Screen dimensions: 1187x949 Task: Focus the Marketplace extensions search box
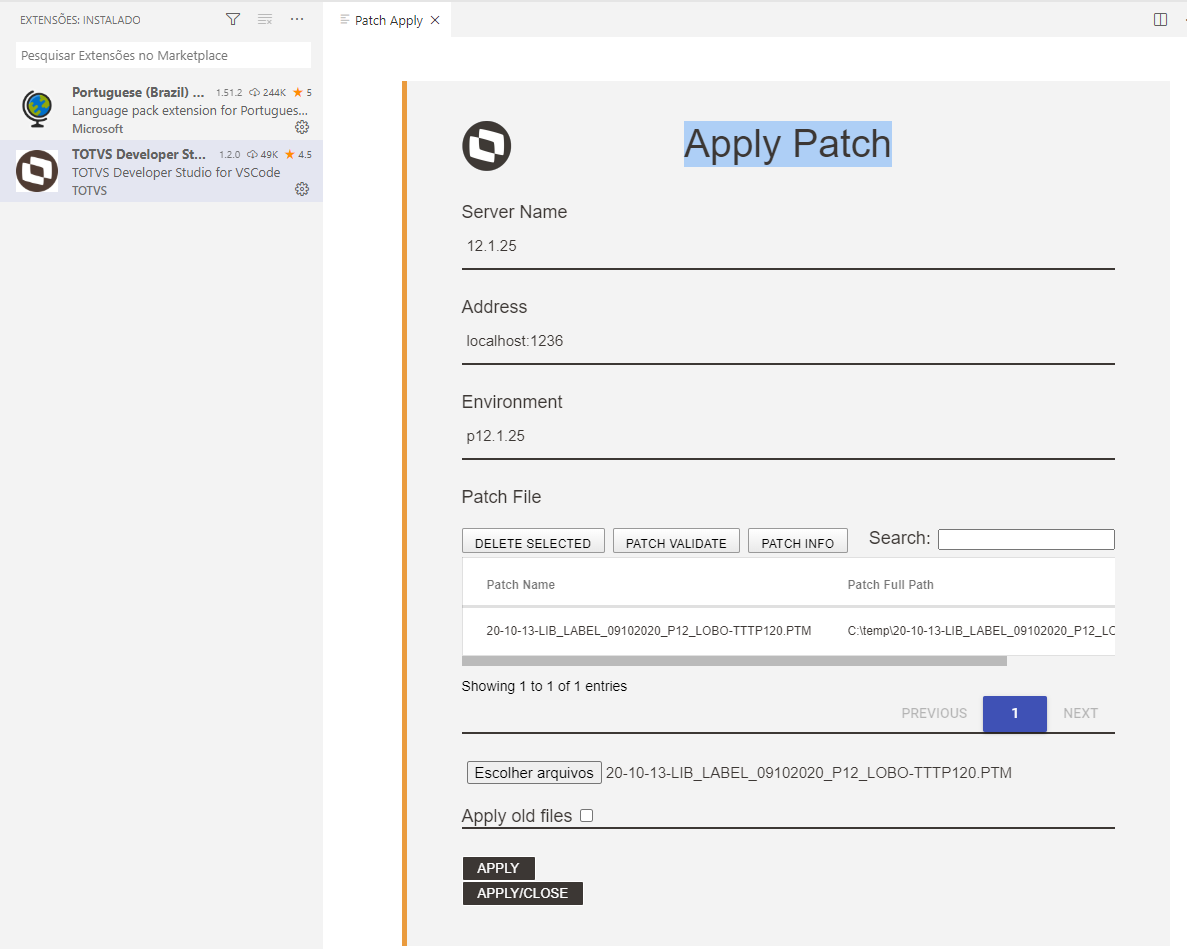click(164, 55)
